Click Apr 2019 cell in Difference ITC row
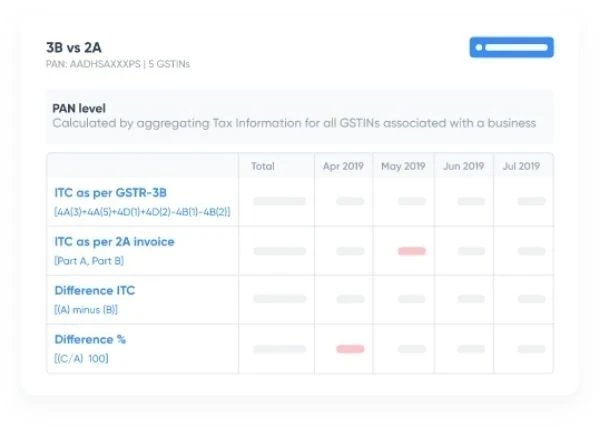The height and width of the screenshot is (430, 600). pos(350,299)
